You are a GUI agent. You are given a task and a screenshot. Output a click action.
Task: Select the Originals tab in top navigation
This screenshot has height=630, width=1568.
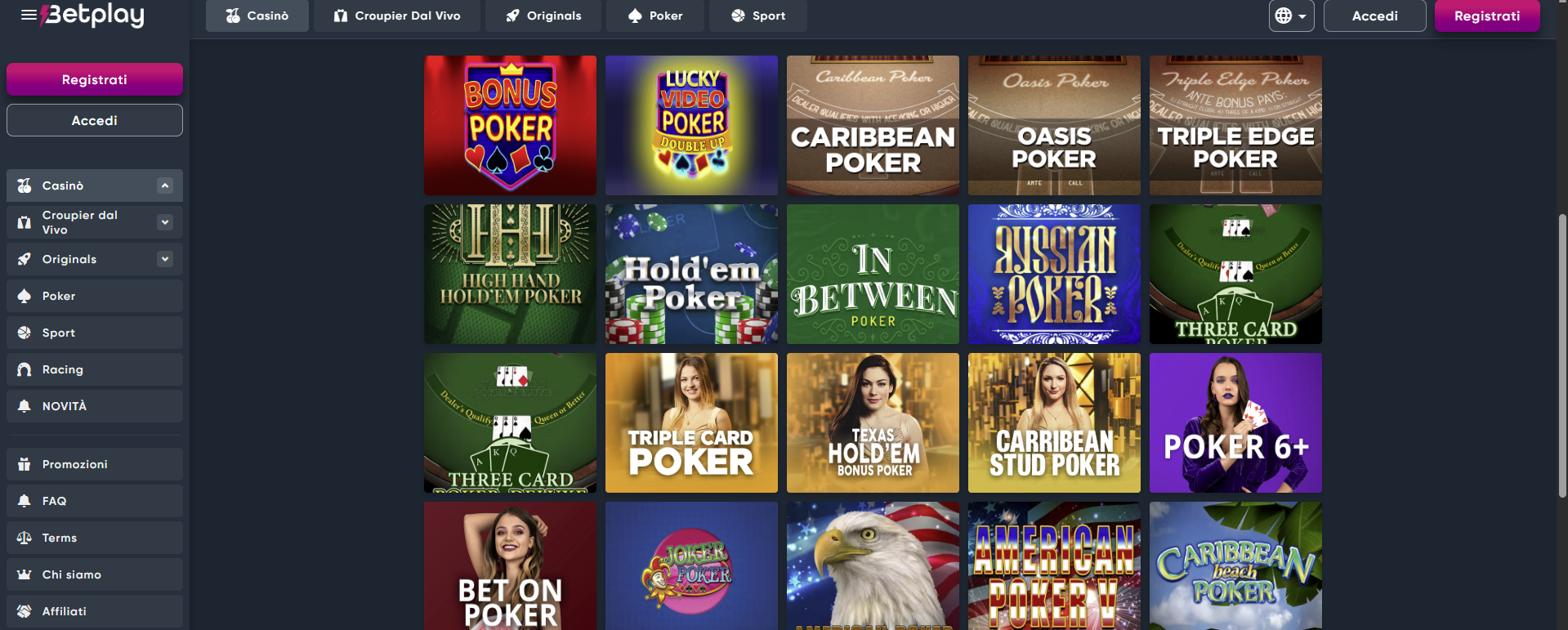tap(543, 16)
